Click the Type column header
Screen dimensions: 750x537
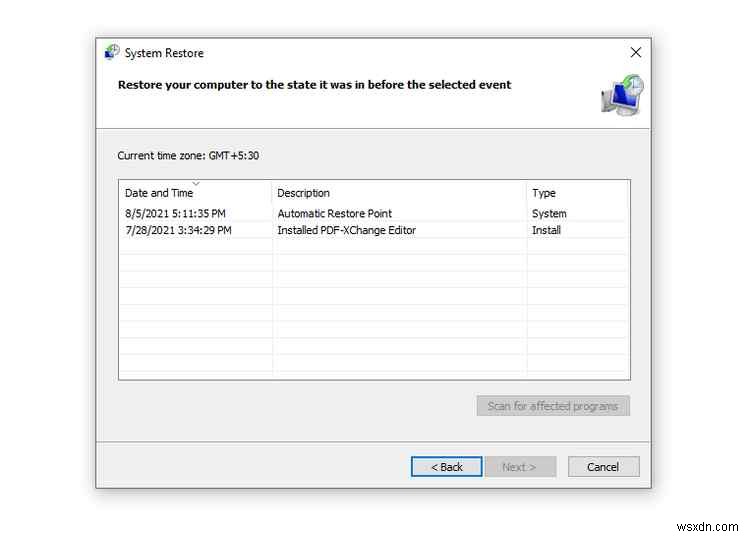point(577,193)
